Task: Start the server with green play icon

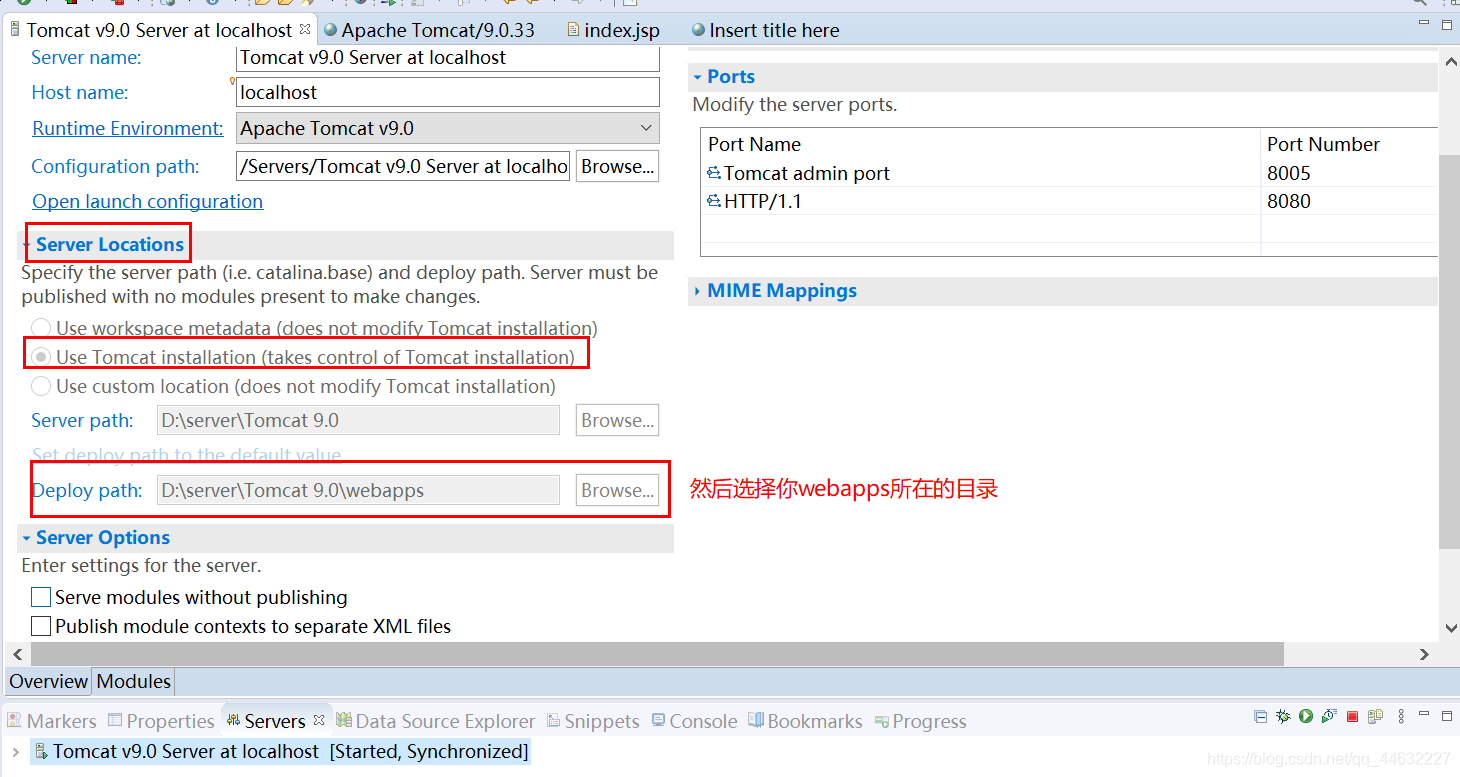Action: (x=1306, y=716)
